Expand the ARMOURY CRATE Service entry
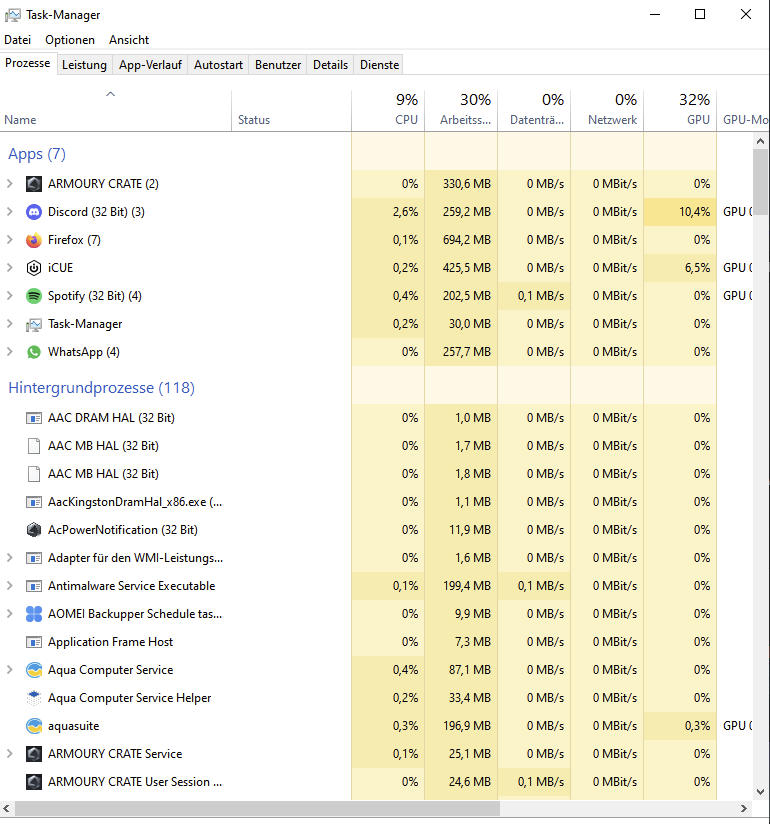 pyautogui.click(x=9, y=754)
